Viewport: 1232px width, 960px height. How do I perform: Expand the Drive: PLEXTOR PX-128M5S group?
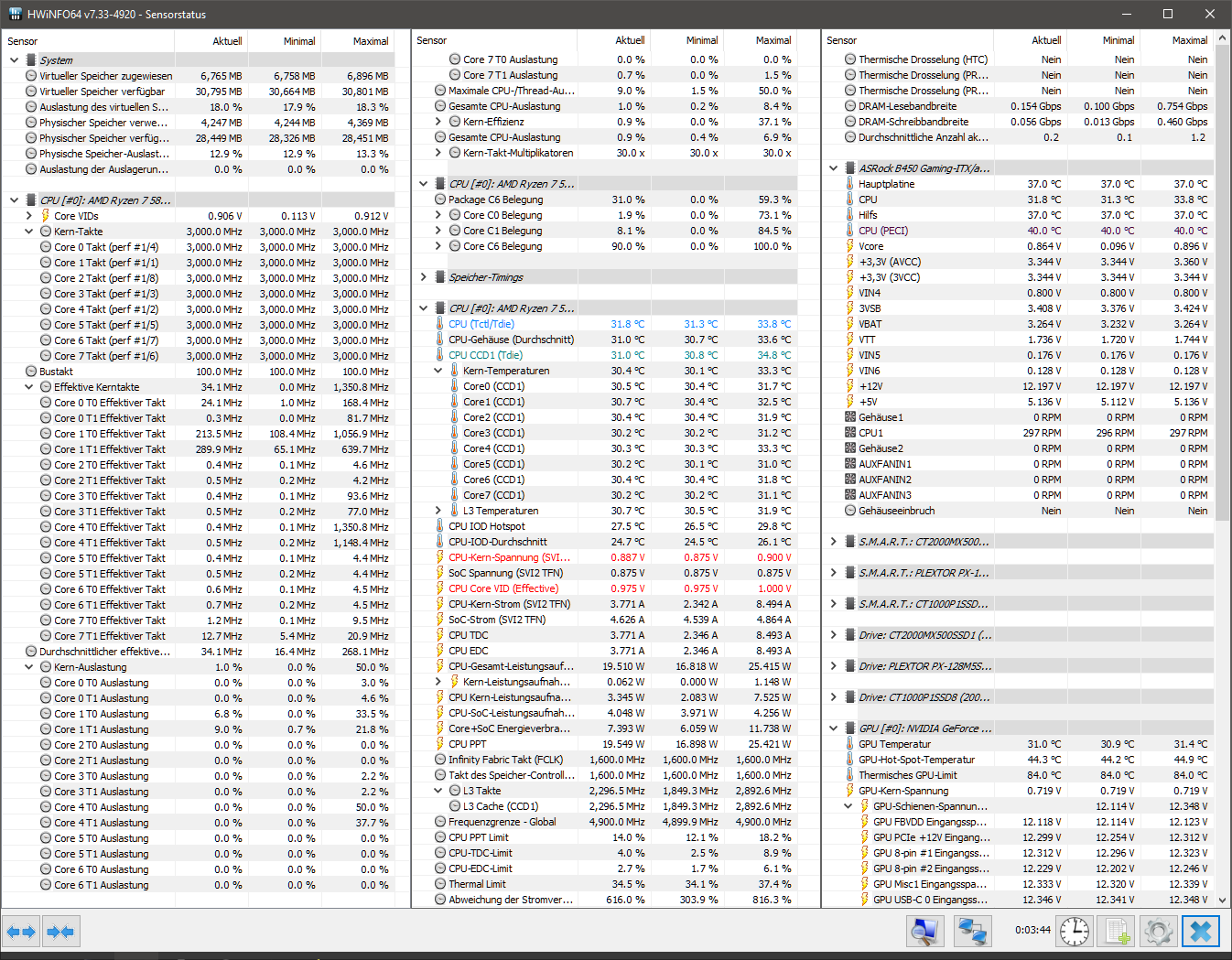(833, 666)
